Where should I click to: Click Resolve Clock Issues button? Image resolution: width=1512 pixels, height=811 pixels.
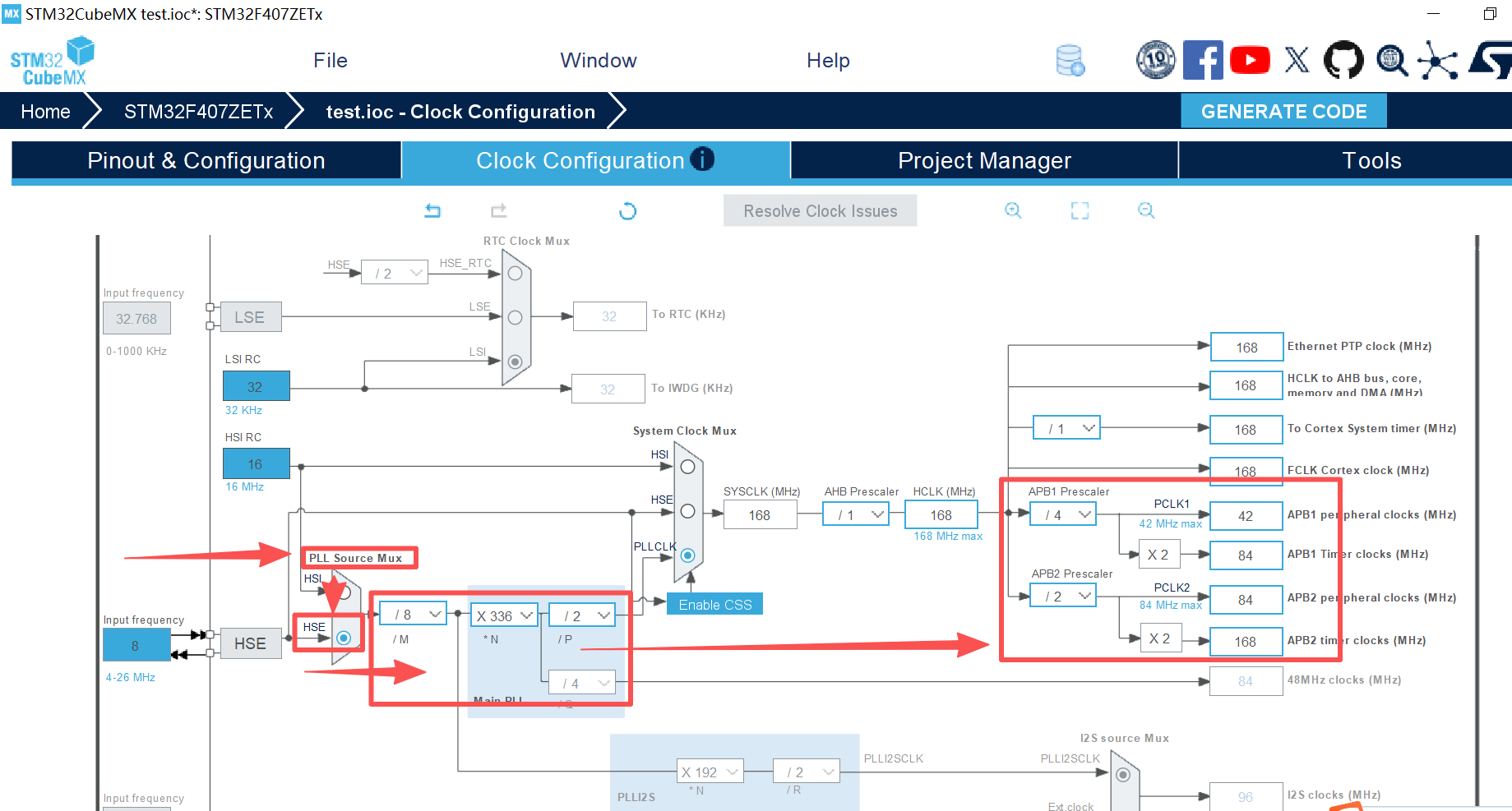pyautogui.click(x=821, y=211)
